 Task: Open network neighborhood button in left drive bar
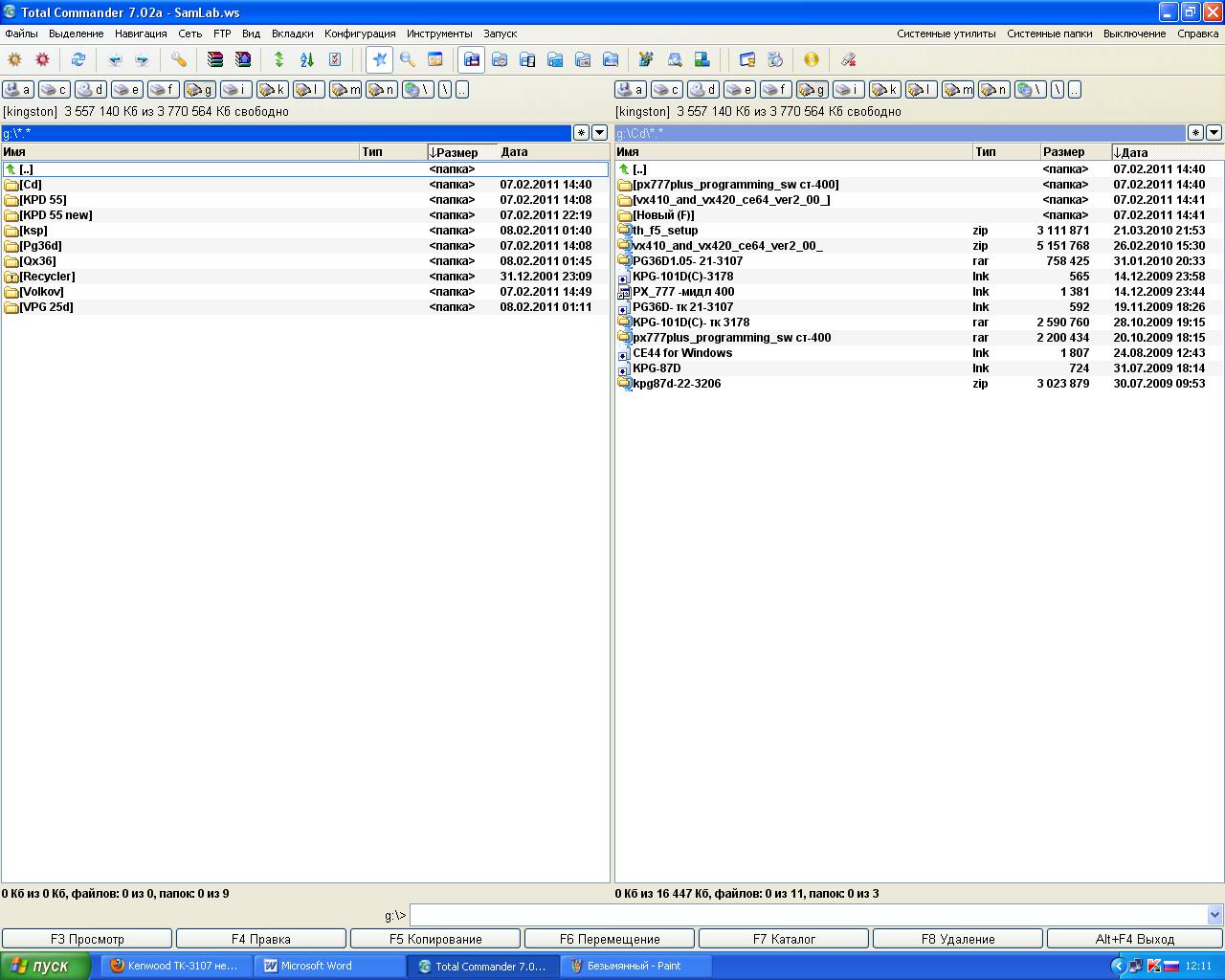pyautogui.click(x=418, y=89)
